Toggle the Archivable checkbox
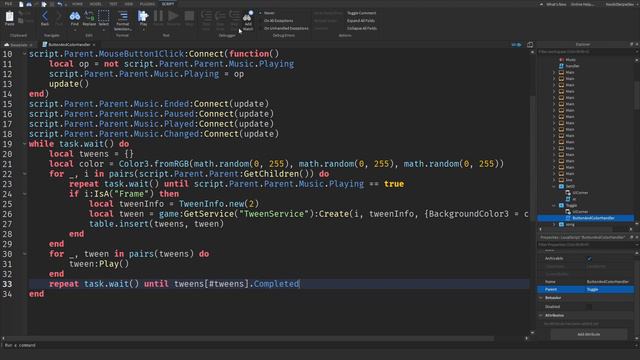 [589, 258]
